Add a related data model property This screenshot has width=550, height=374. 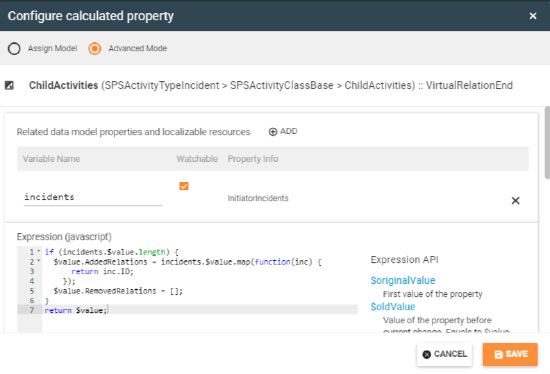pos(283,132)
